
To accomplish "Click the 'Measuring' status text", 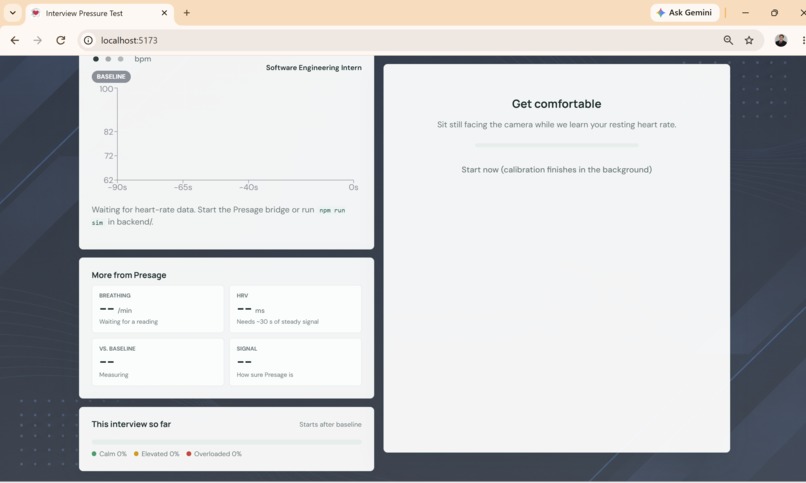I will [x=114, y=375].
